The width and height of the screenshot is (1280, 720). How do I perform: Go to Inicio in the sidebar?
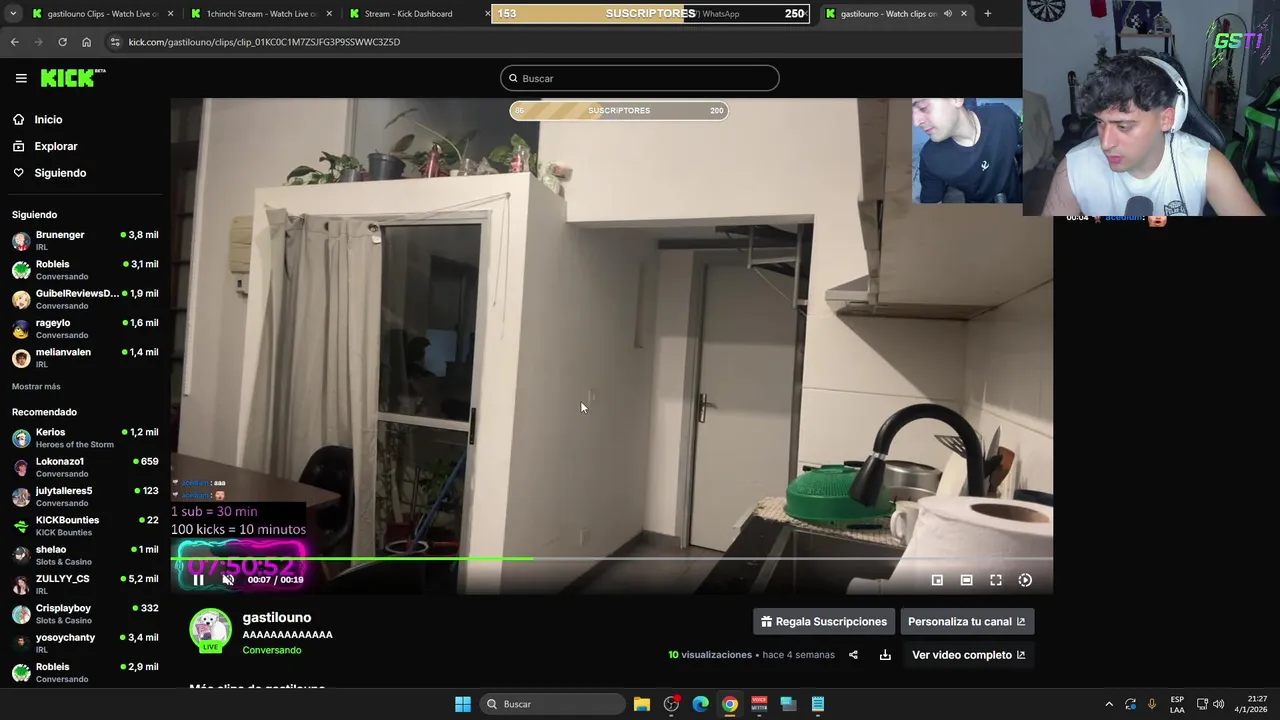tap(48, 120)
